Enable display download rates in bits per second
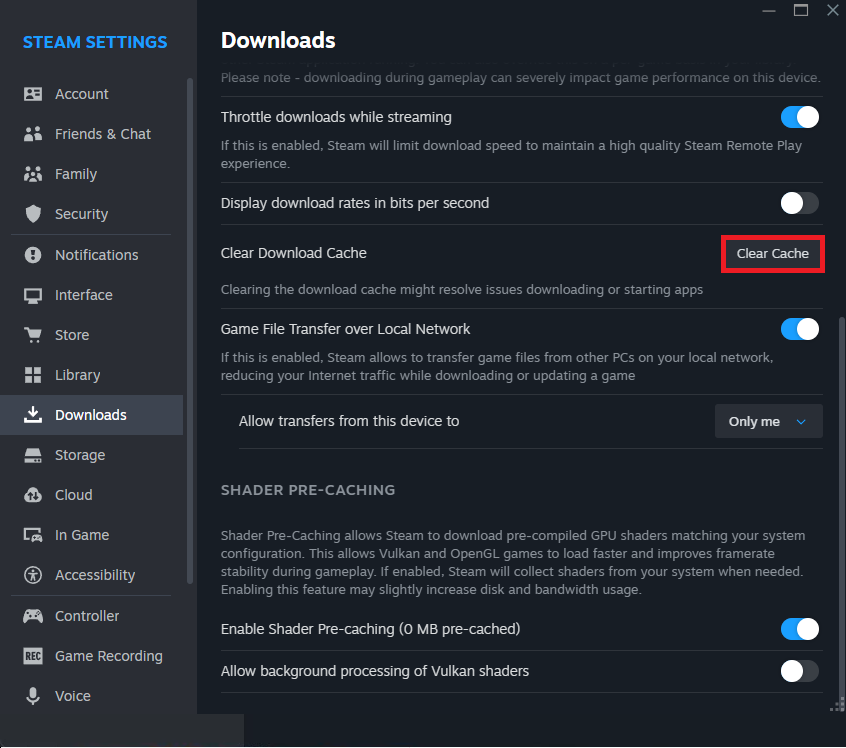The image size is (846, 748). pos(800,203)
